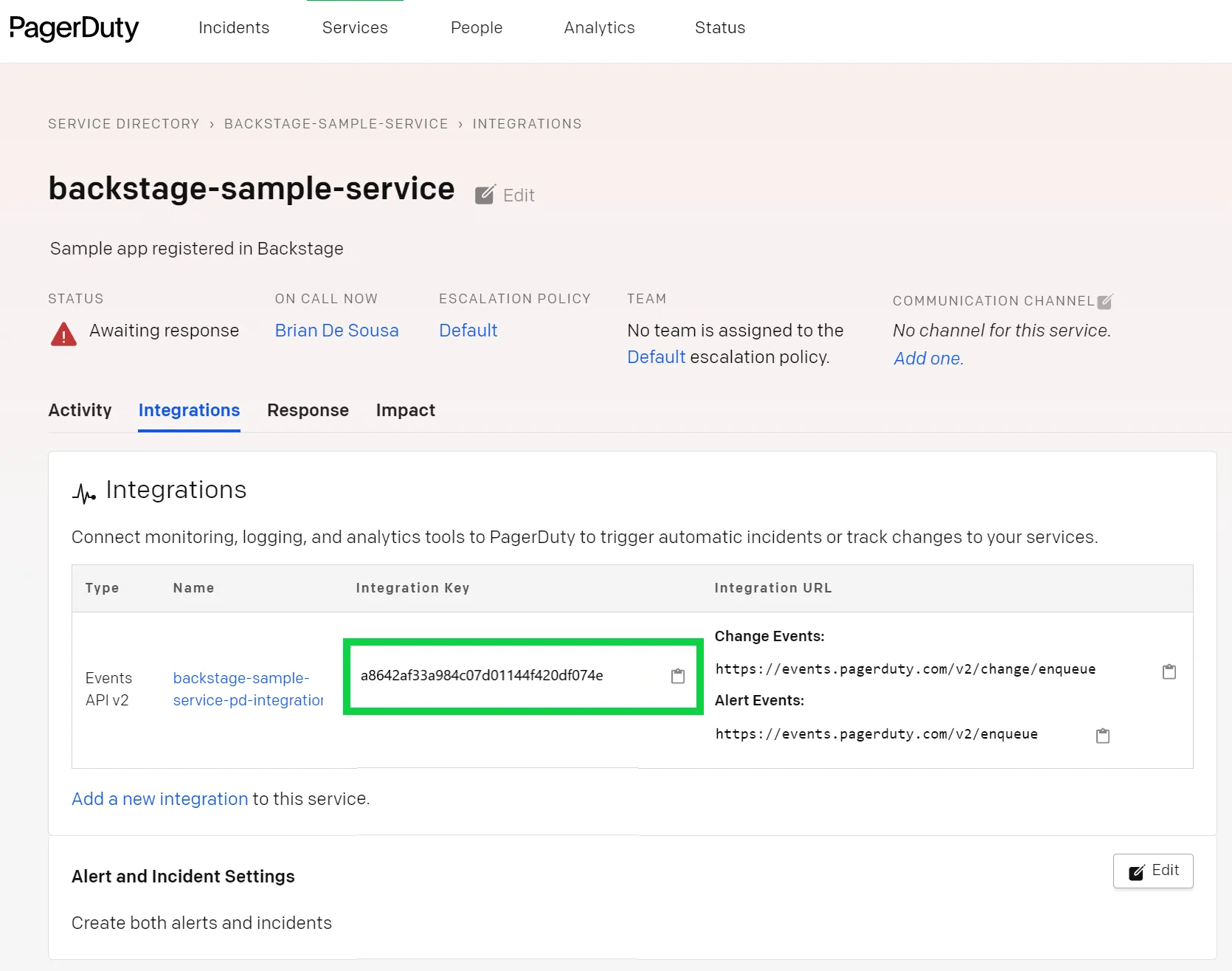Click the Integrations pulse heading icon

click(84, 493)
